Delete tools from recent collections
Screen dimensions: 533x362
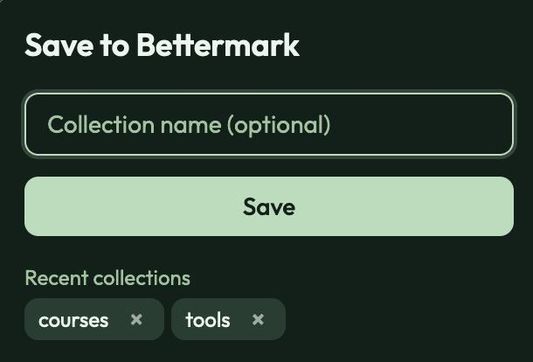[258, 320]
